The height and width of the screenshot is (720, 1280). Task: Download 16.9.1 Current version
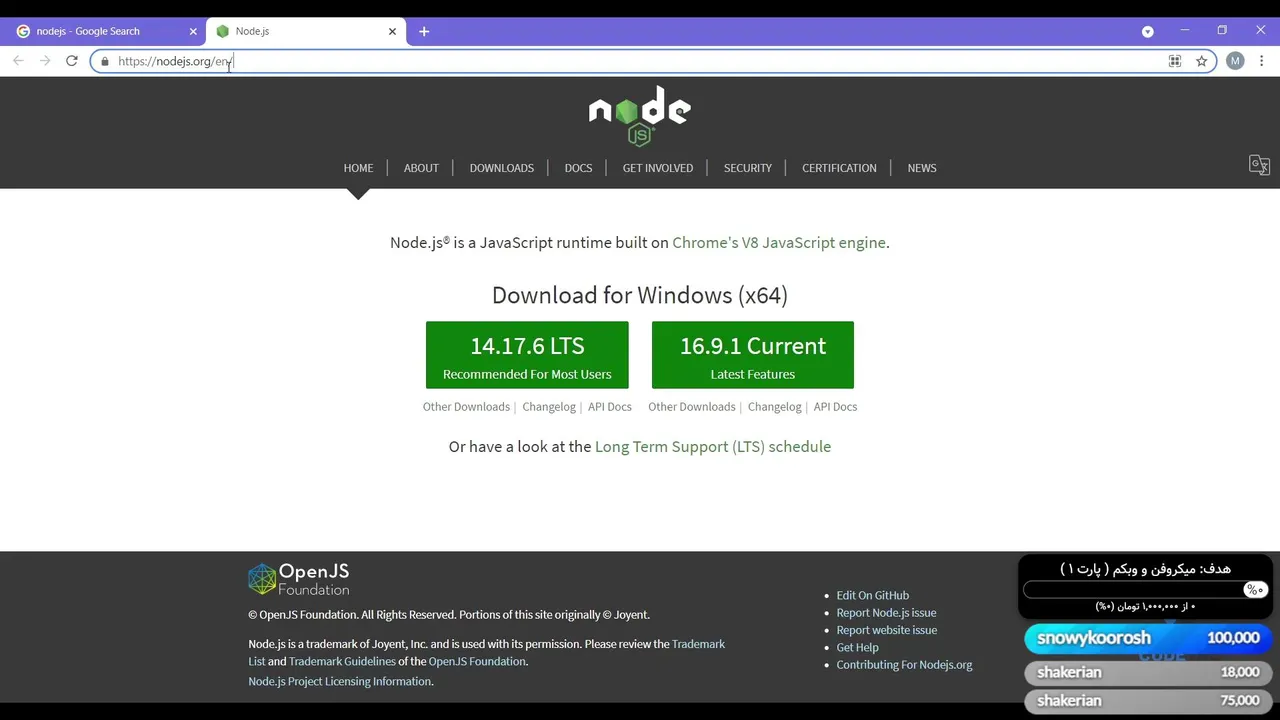coord(753,355)
